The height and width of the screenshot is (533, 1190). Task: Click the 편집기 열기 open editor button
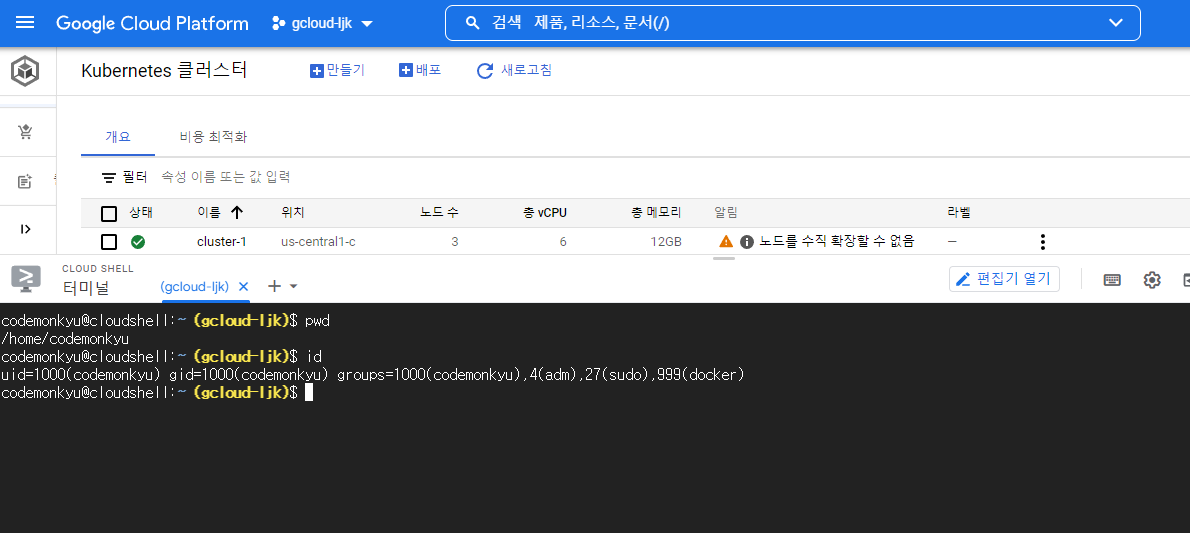coord(1004,279)
